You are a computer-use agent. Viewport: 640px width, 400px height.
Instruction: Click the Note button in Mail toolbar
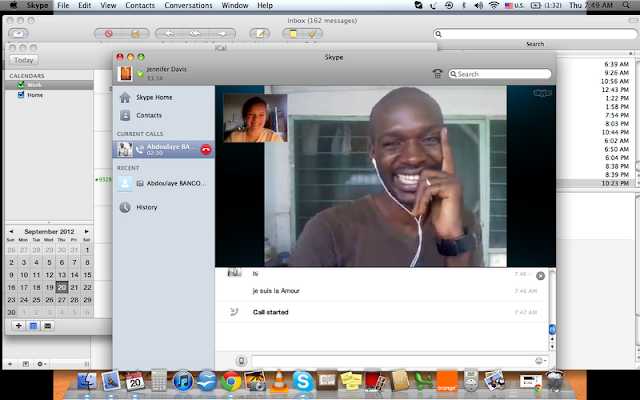click(x=293, y=33)
